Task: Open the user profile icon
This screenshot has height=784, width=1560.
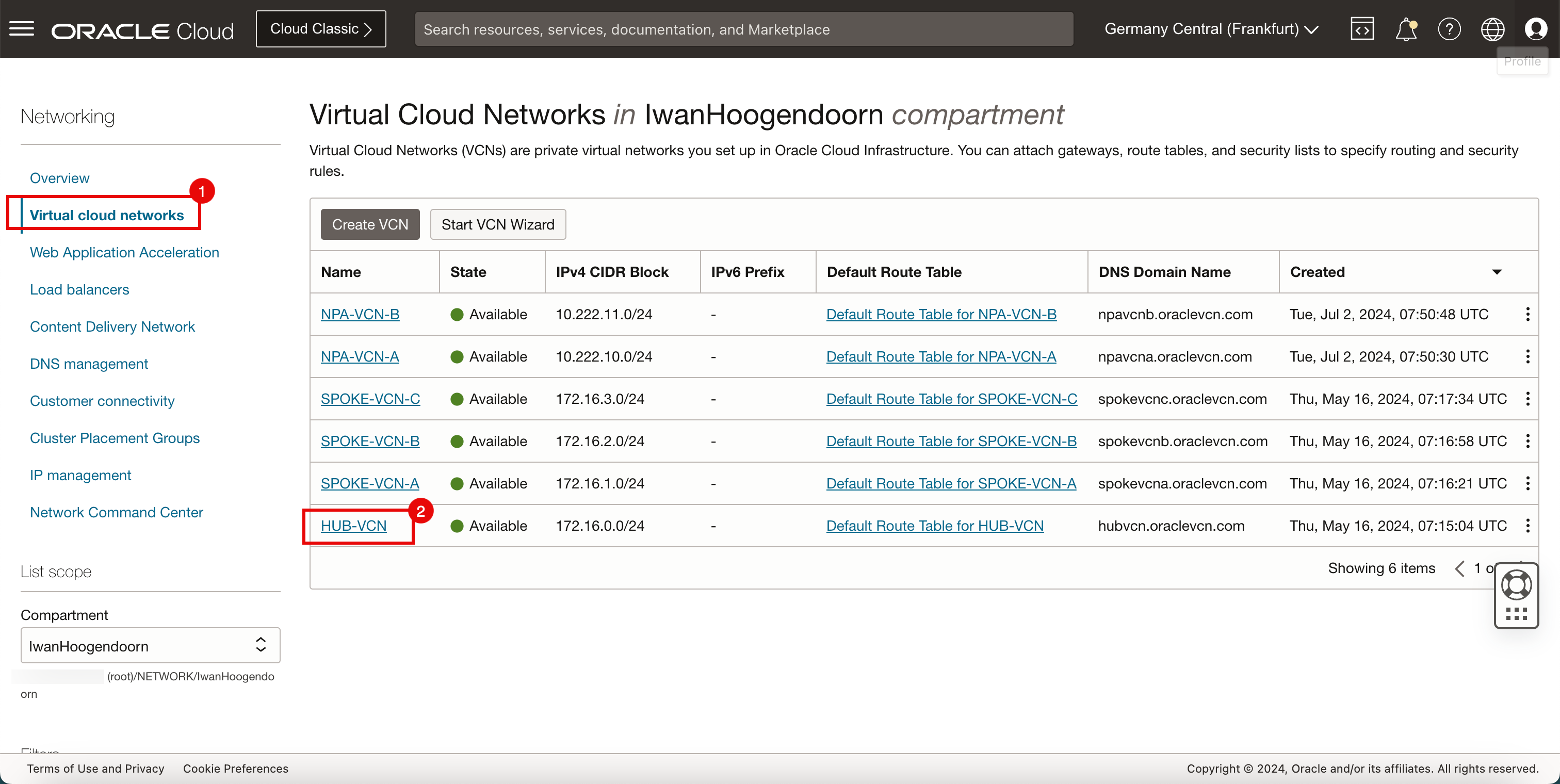Action: (x=1536, y=28)
